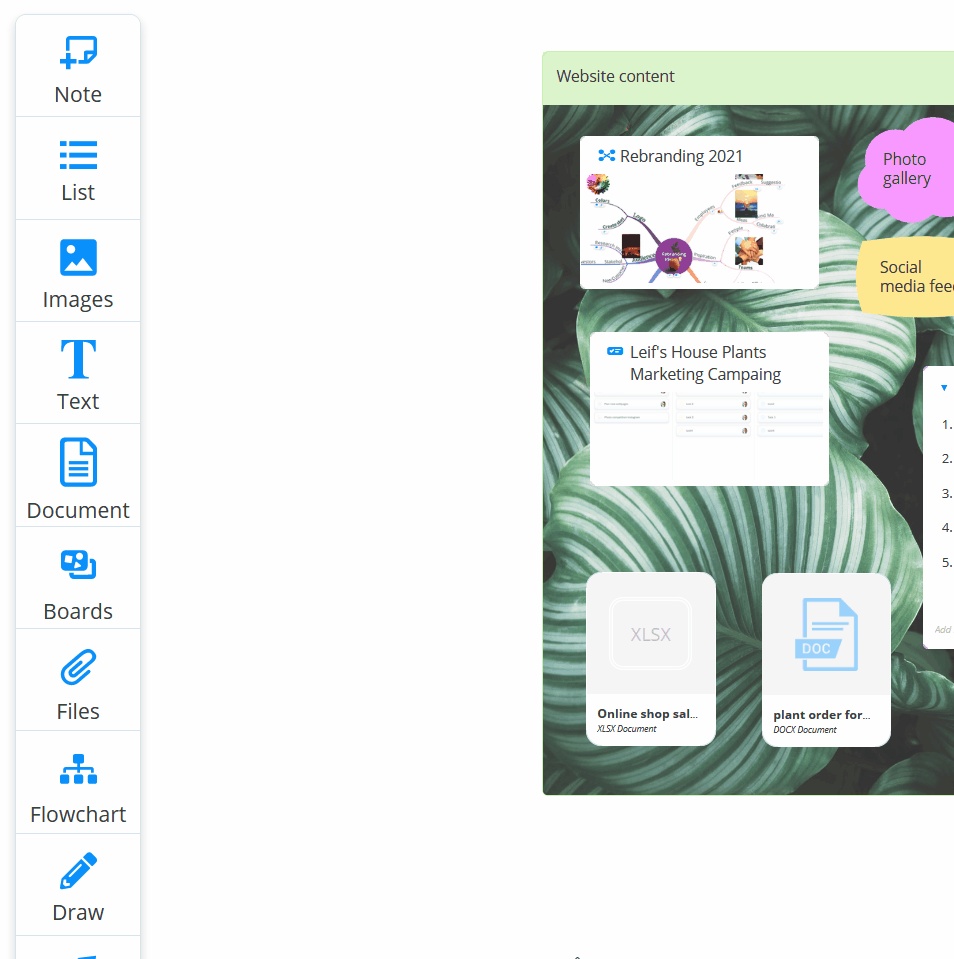
Task: Select the Text tool
Action: (x=77, y=373)
